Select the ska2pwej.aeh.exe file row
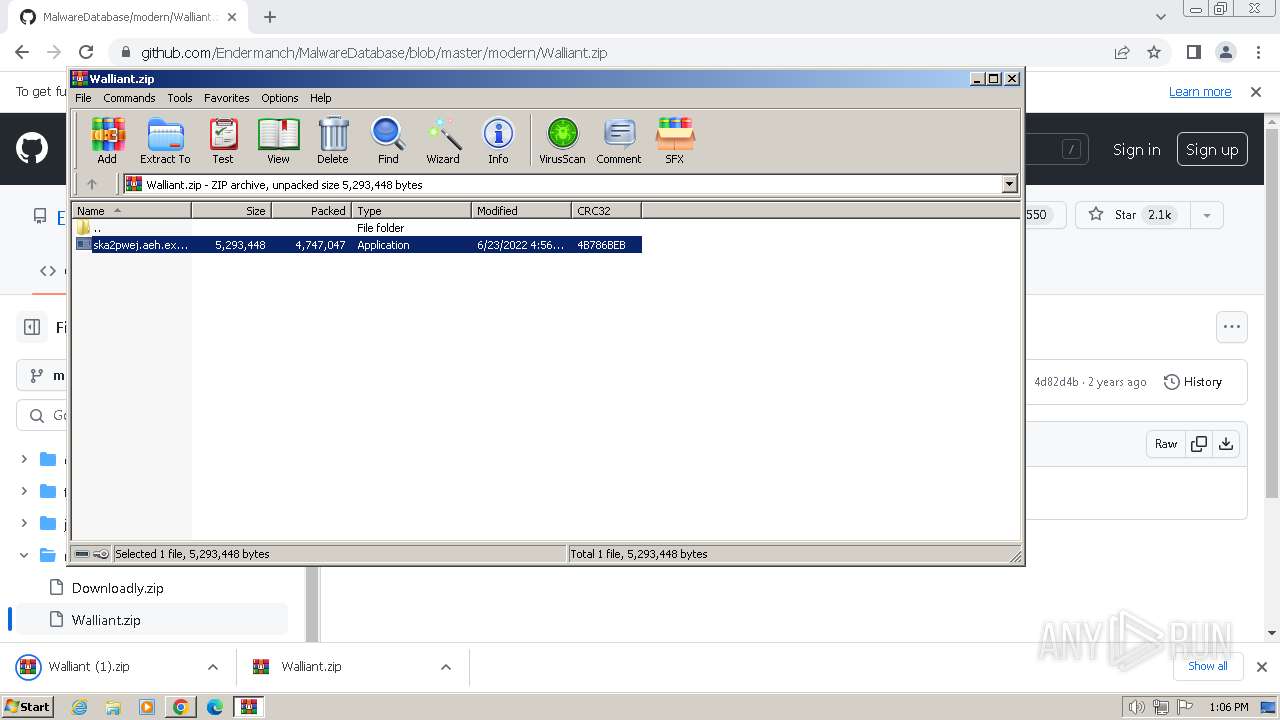This screenshot has height=720, width=1280. pos(358,245)
